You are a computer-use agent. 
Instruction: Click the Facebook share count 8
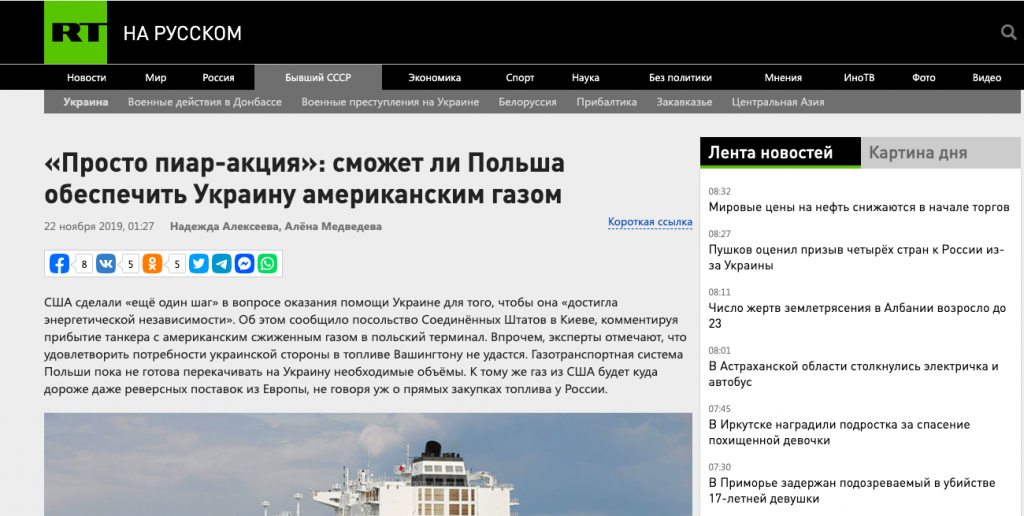[x=84, y=265]
